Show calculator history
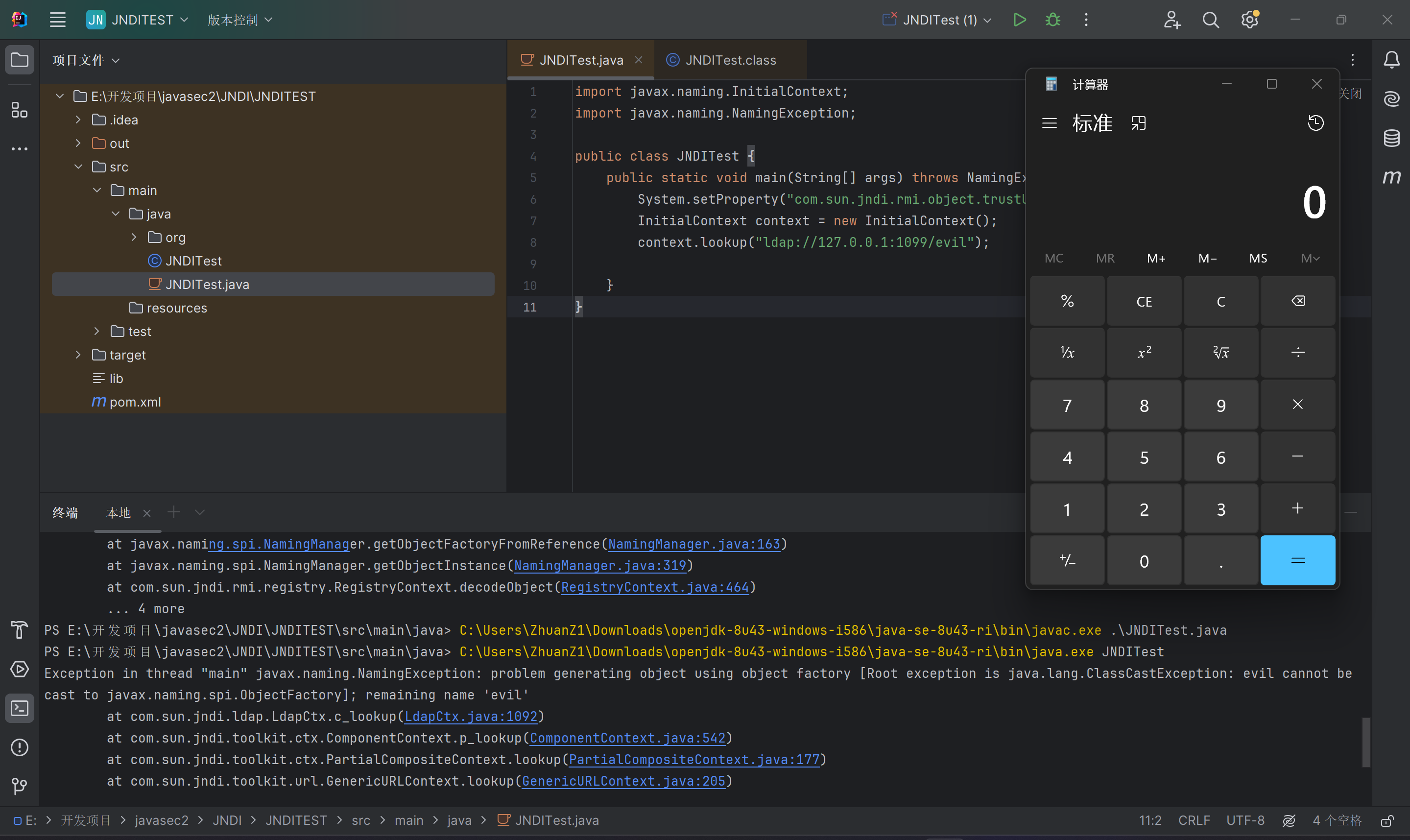This screenshot has height=840, width=1410. pyautogui.click(x=1315, y=123)
